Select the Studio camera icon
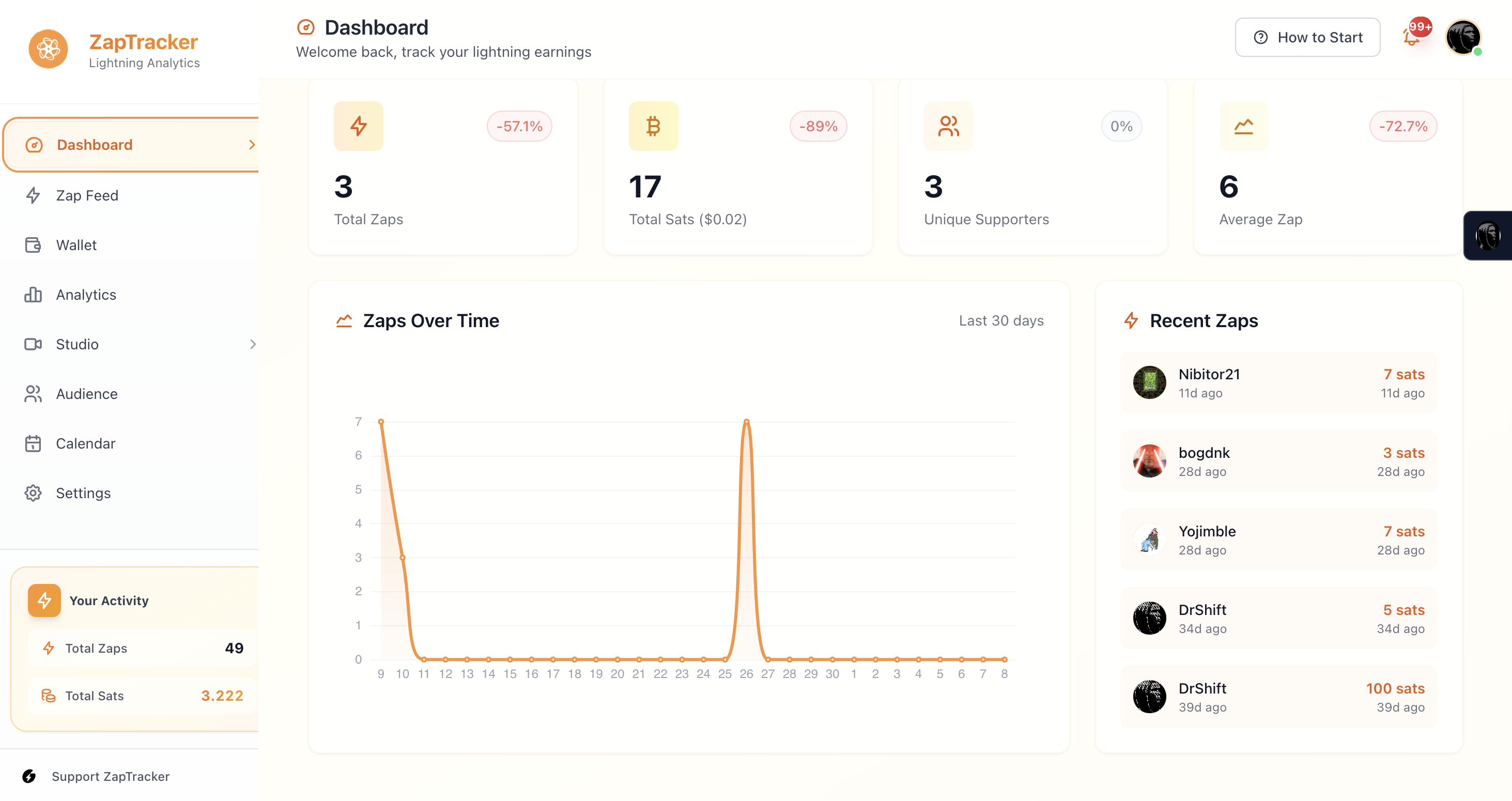The height and width of the screenshot is (801, 1512). tap(33, 345)
